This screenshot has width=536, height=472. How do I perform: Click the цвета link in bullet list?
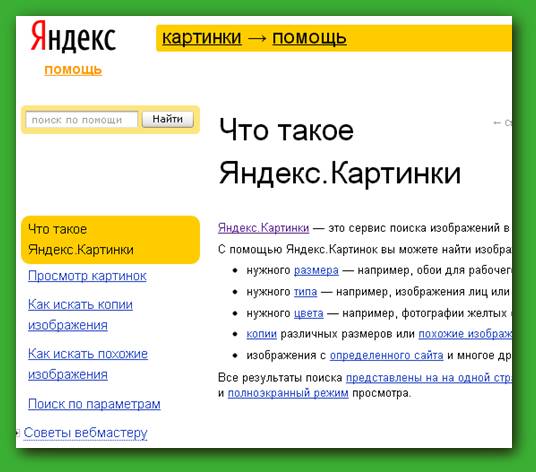click(309, 313)
